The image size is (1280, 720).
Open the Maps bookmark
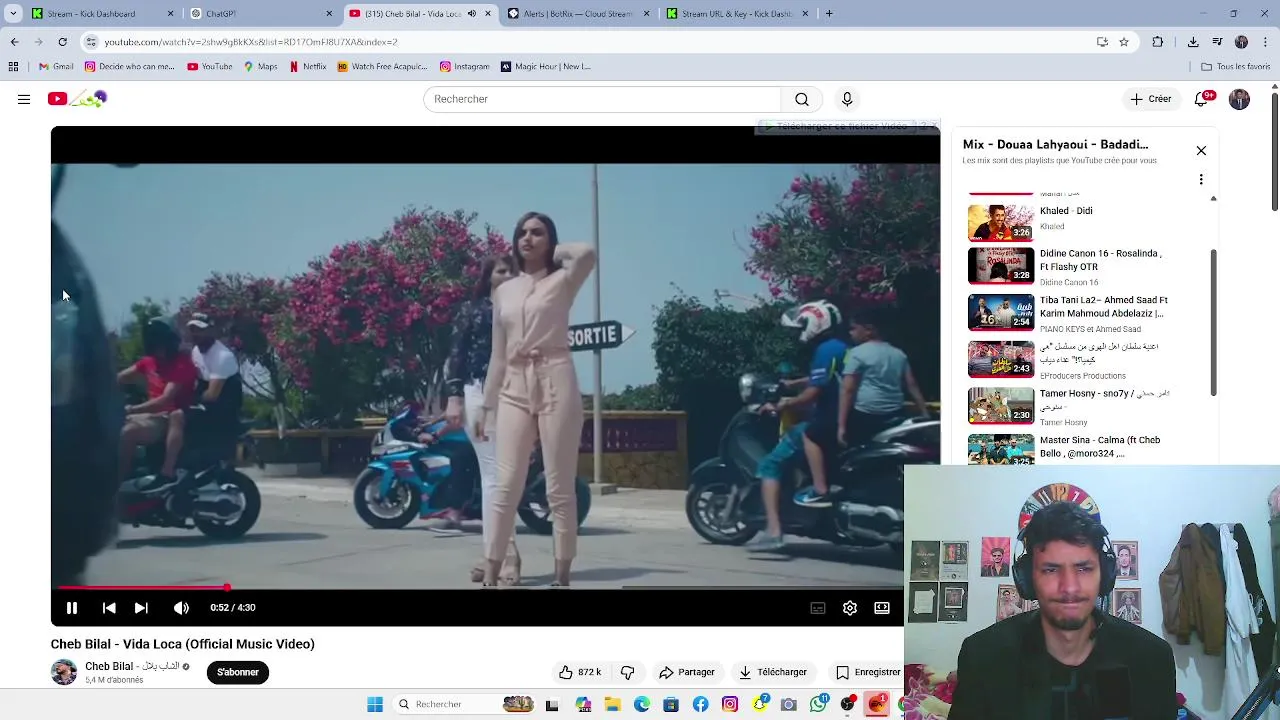pyautogui.click(x=260, y=67)
